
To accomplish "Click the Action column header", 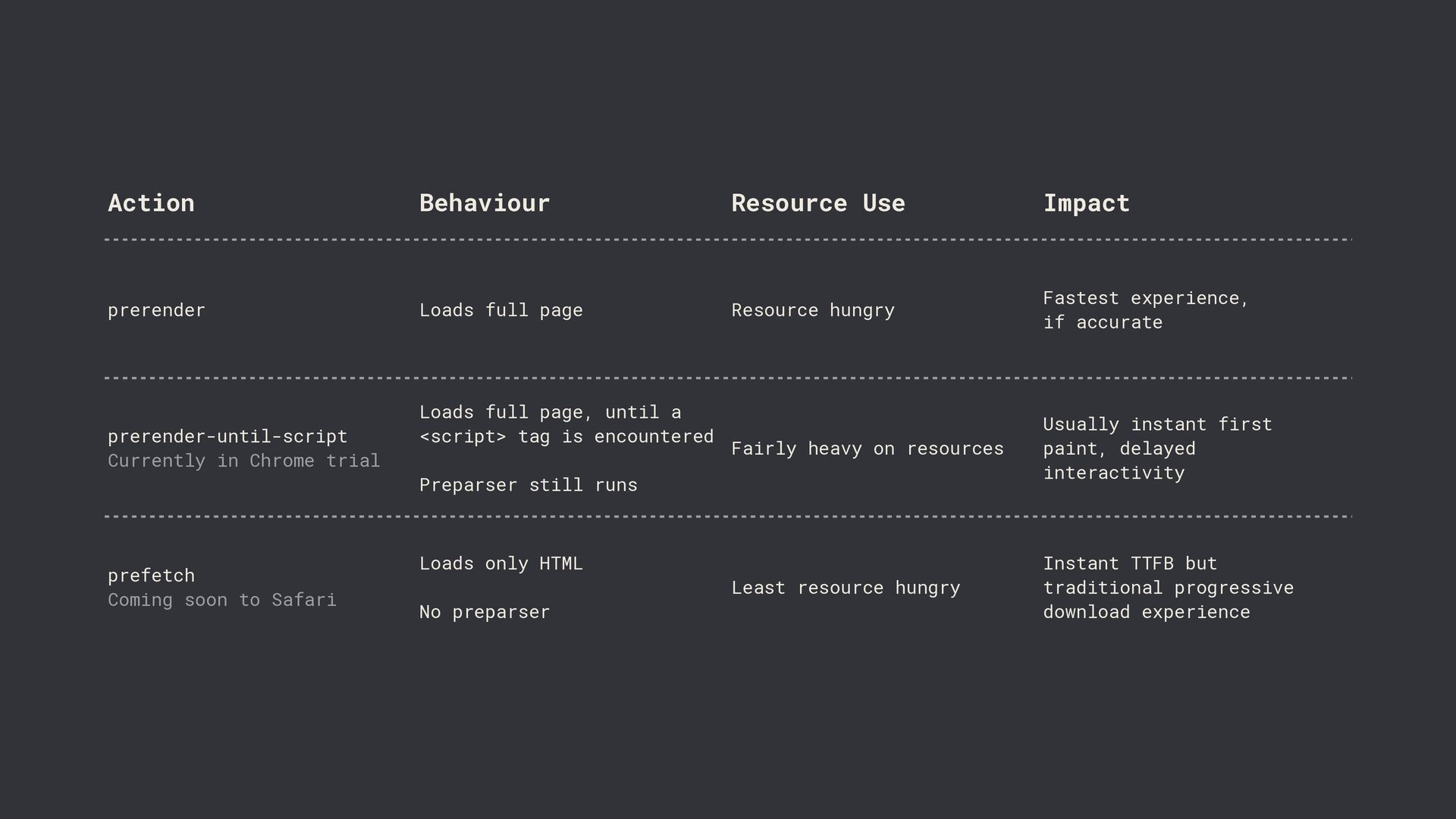I will (x=151, y=203).
